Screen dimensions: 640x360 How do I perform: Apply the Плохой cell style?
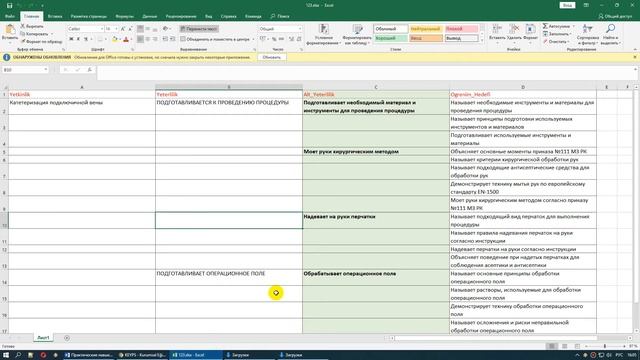(461, 29)
